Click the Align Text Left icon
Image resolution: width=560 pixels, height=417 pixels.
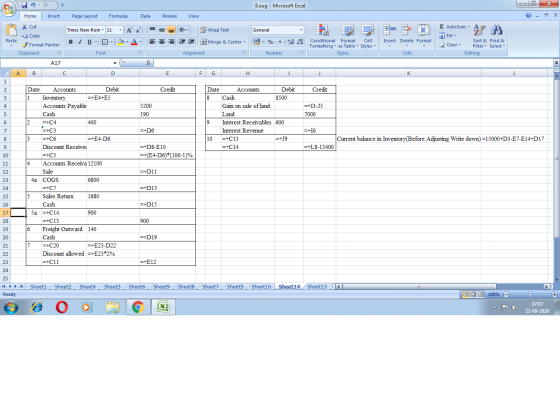tap(152, 42)
